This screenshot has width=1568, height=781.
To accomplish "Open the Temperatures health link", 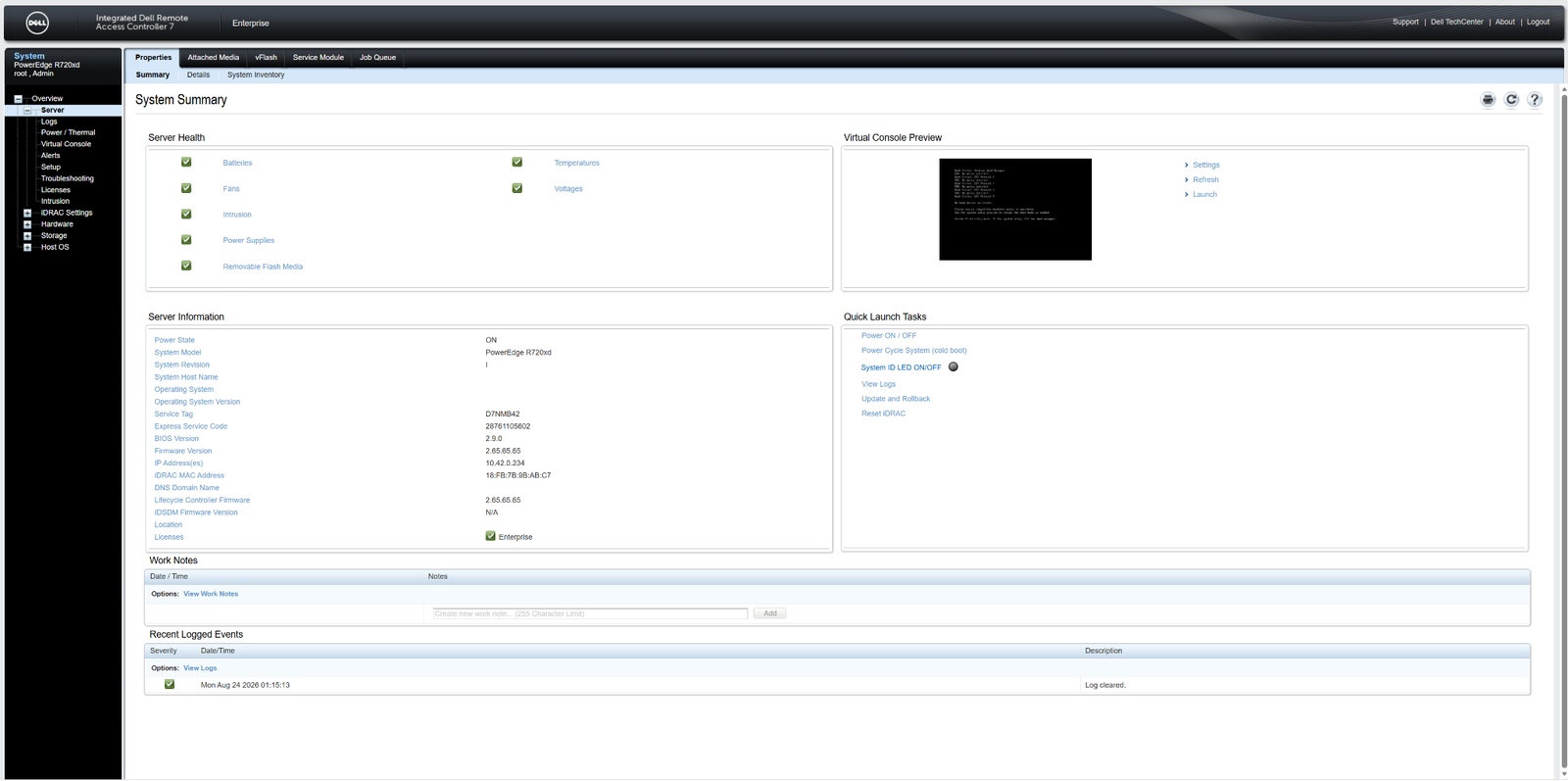I will point(576,164).
